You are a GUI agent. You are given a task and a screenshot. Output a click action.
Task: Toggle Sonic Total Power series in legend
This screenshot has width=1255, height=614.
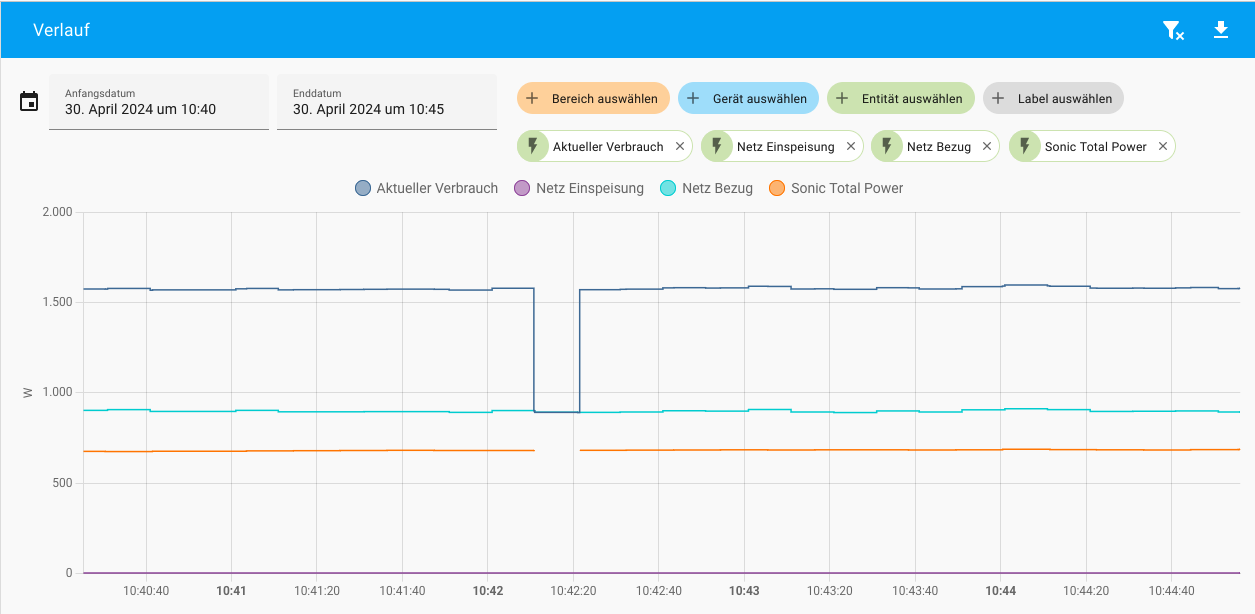click(836, 188)
